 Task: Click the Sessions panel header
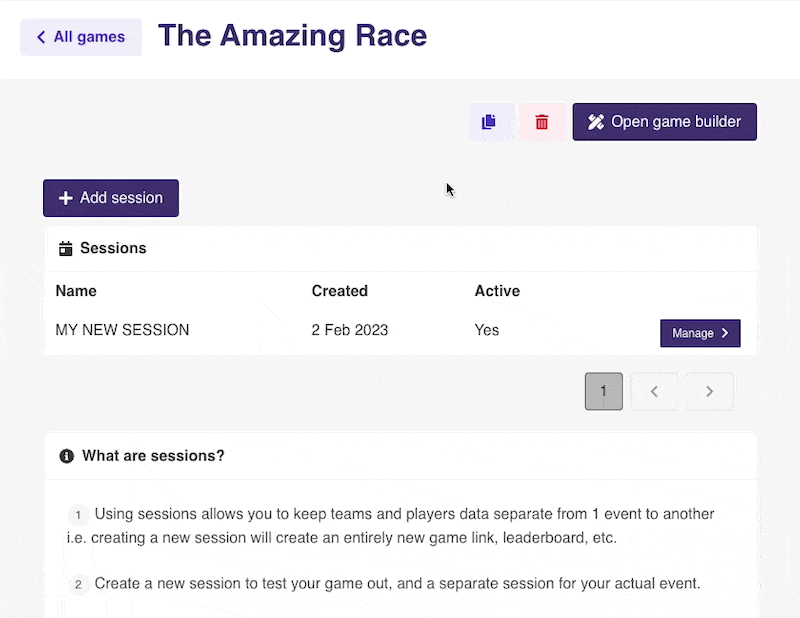(112, 248)
